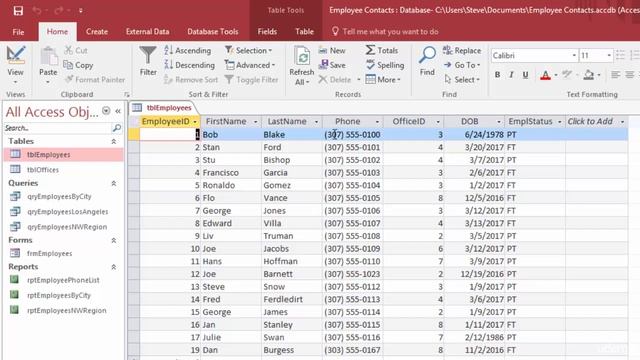640x360 pixels.
Task: Click Delete in the Records group
Action: [335, 80]
